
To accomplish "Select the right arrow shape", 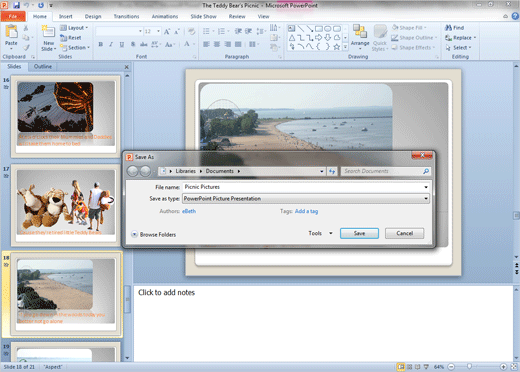I will click(319, 38).
